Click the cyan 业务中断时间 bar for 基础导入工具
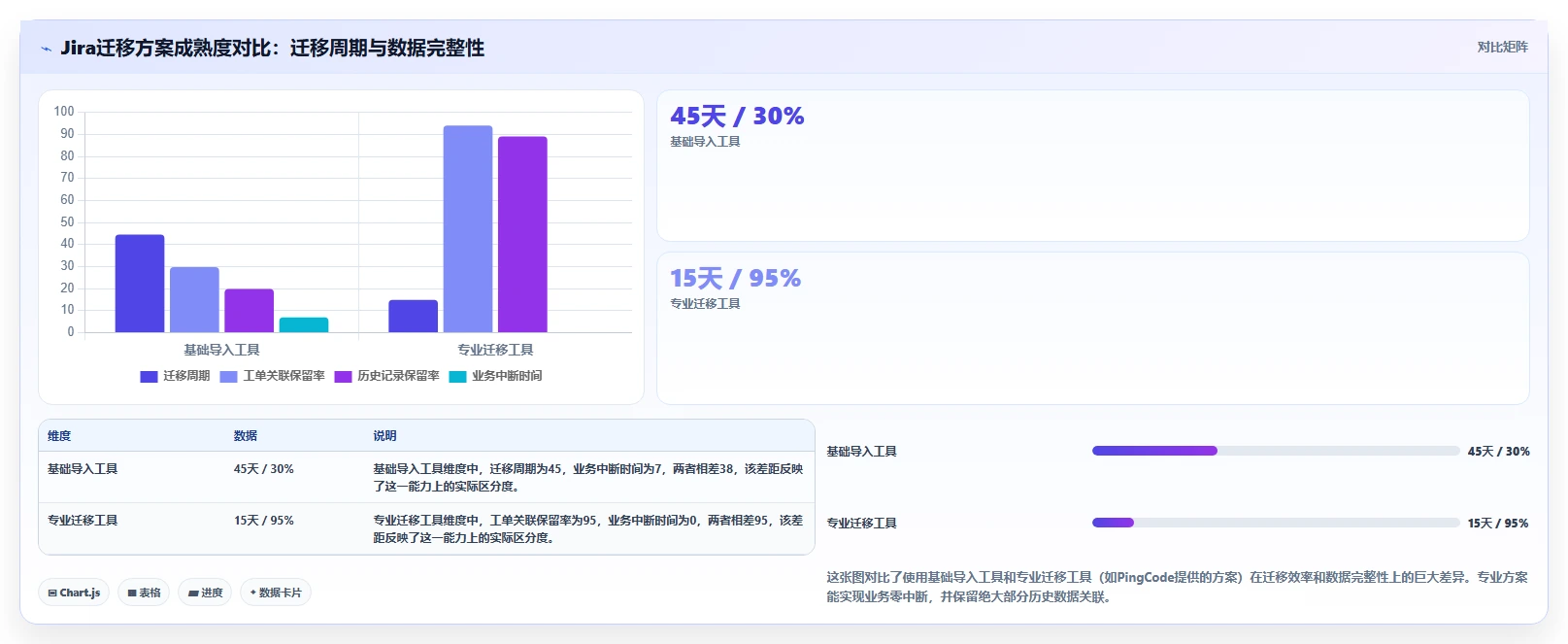This screenshot has width=1568, height=644. 304,325
